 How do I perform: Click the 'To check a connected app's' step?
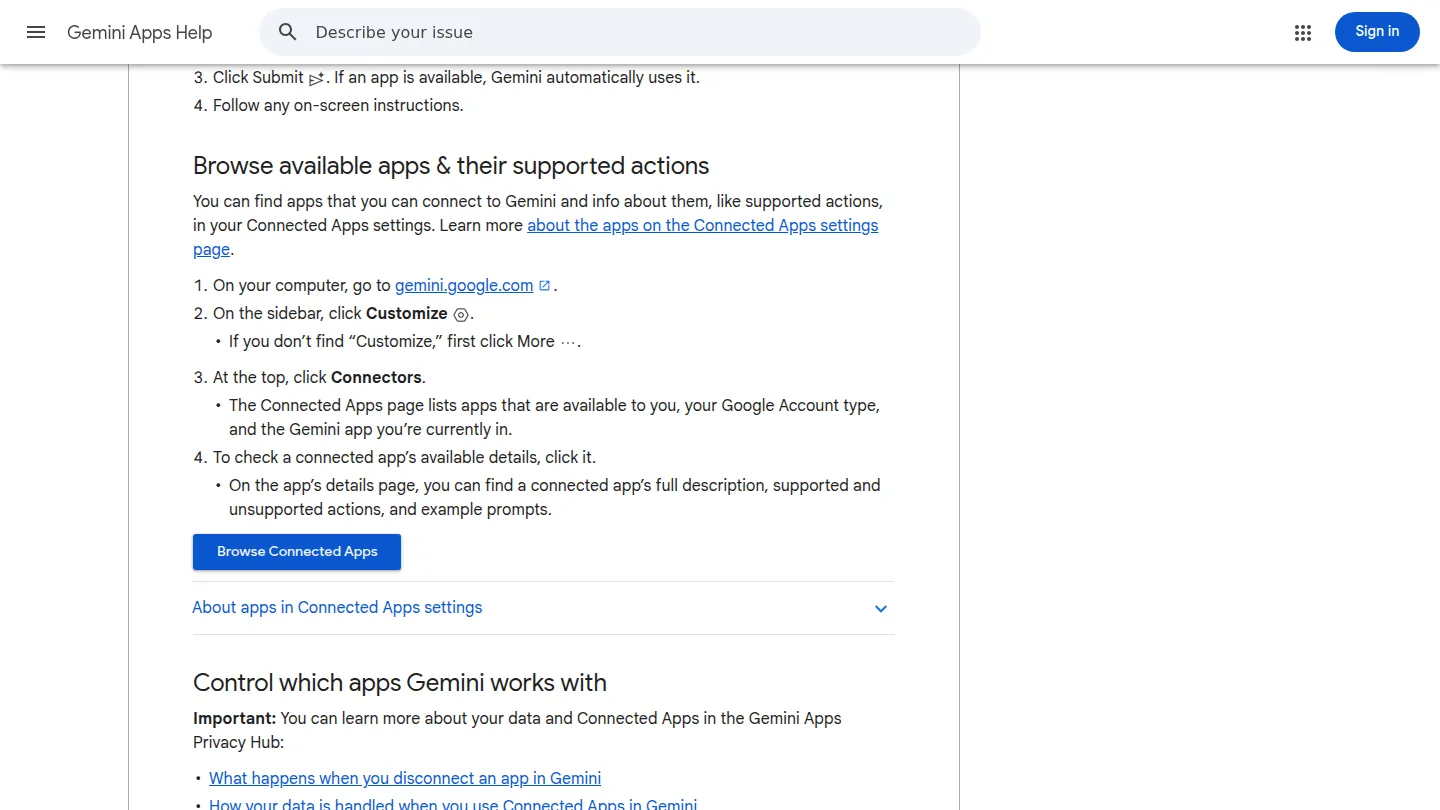click(404, 458)
